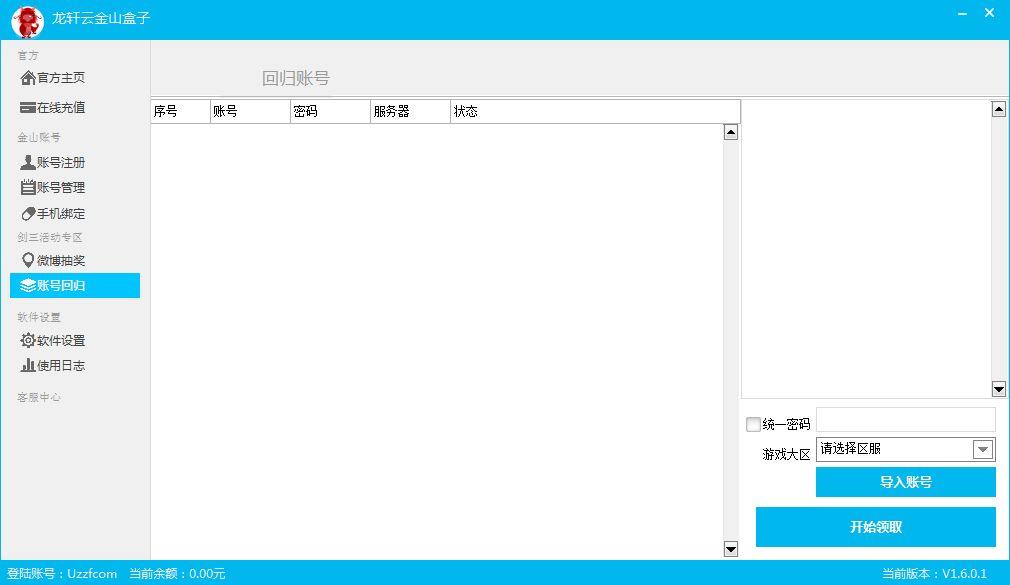Click the 服务器 column header
This screenshot has height=585, width=1010.
click(x=410, y=111)
